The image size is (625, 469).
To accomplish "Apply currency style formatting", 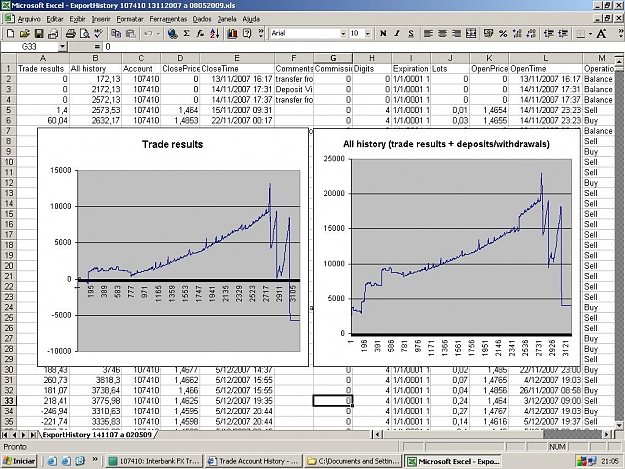I will pyautogui.click(x=489, y=34).
